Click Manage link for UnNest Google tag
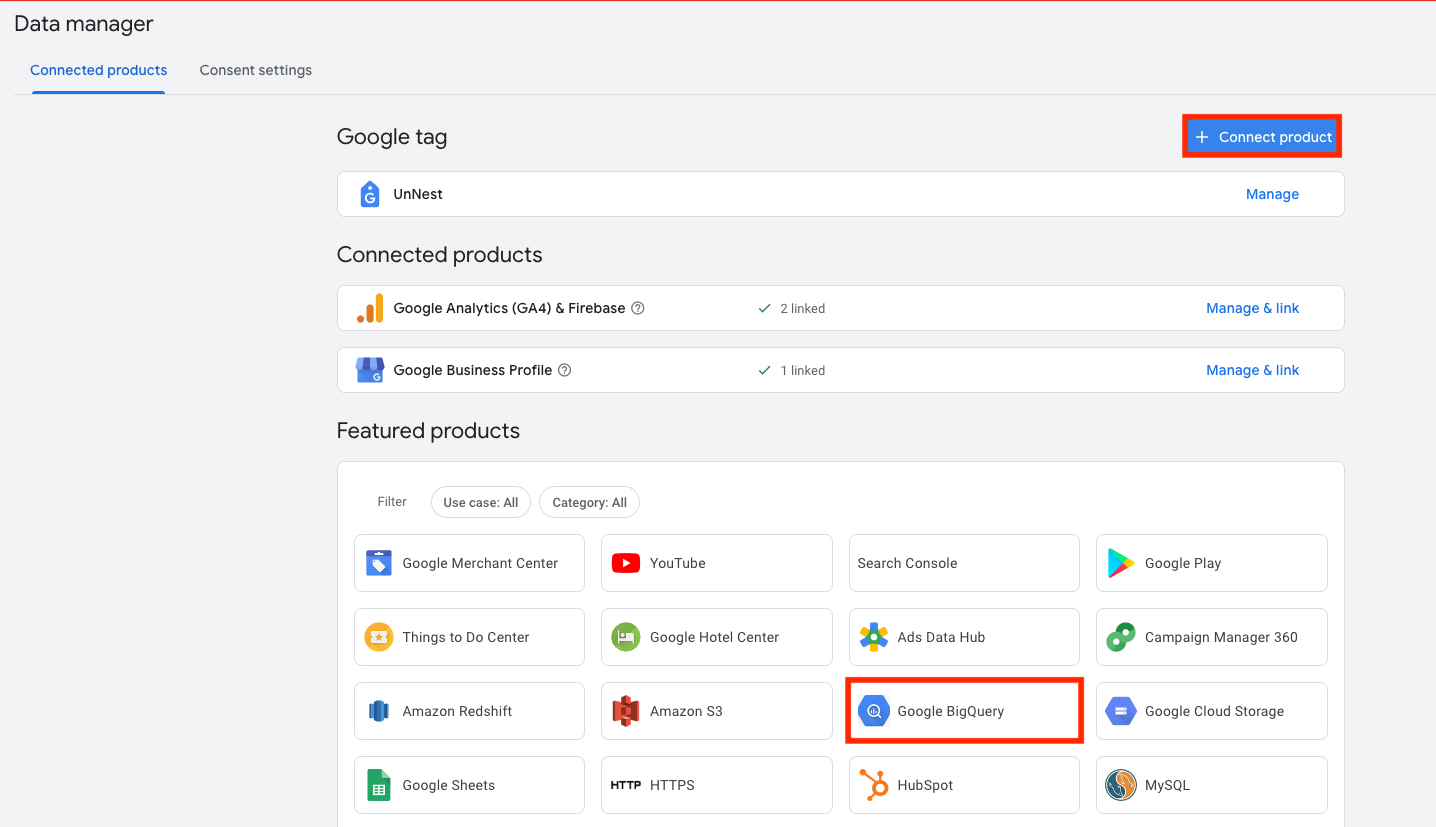Image resolution: width=1436 pixels, height=827 pixels. pos(1272,194)
